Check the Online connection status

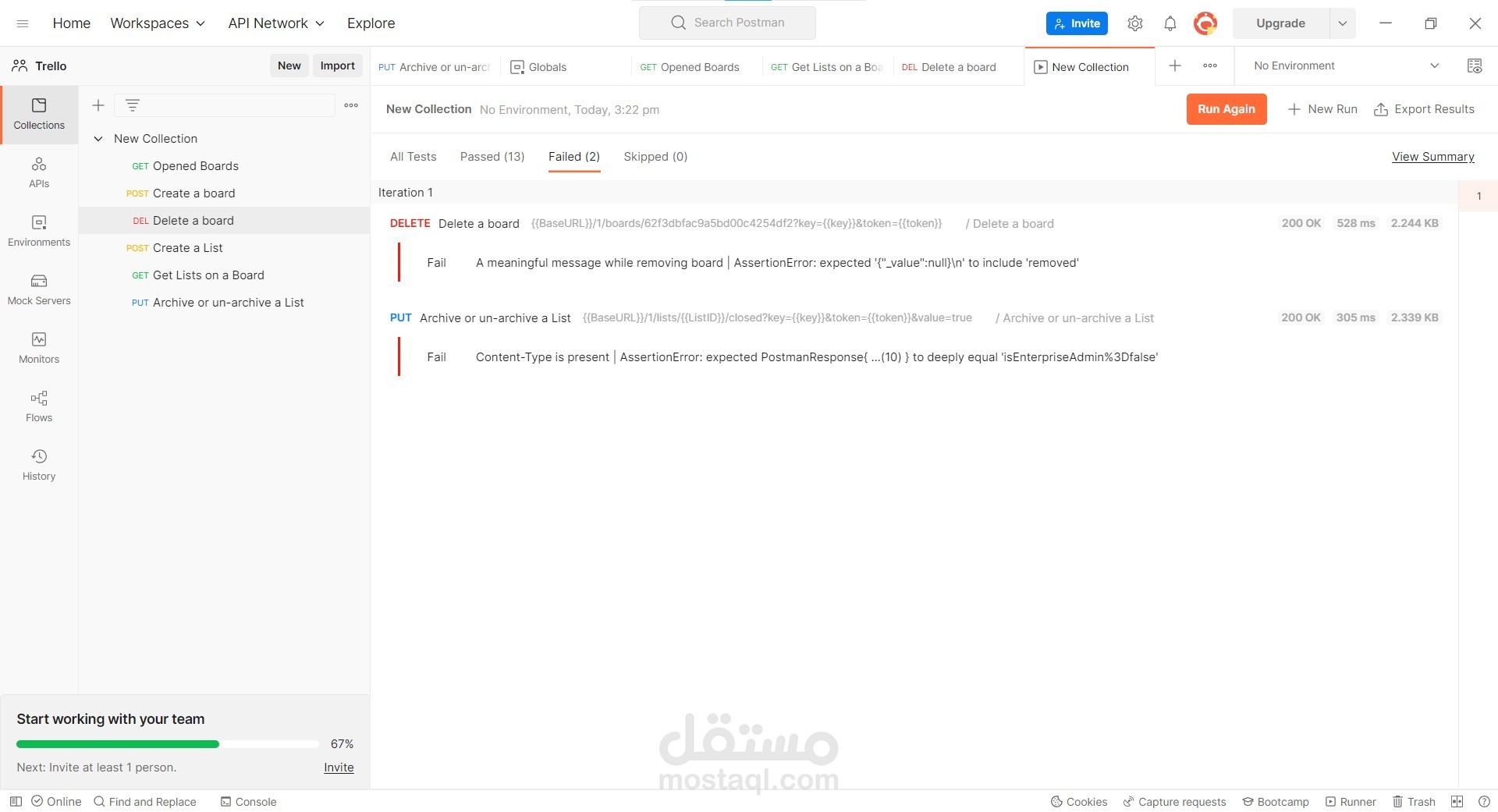click(x=56, y=801)
